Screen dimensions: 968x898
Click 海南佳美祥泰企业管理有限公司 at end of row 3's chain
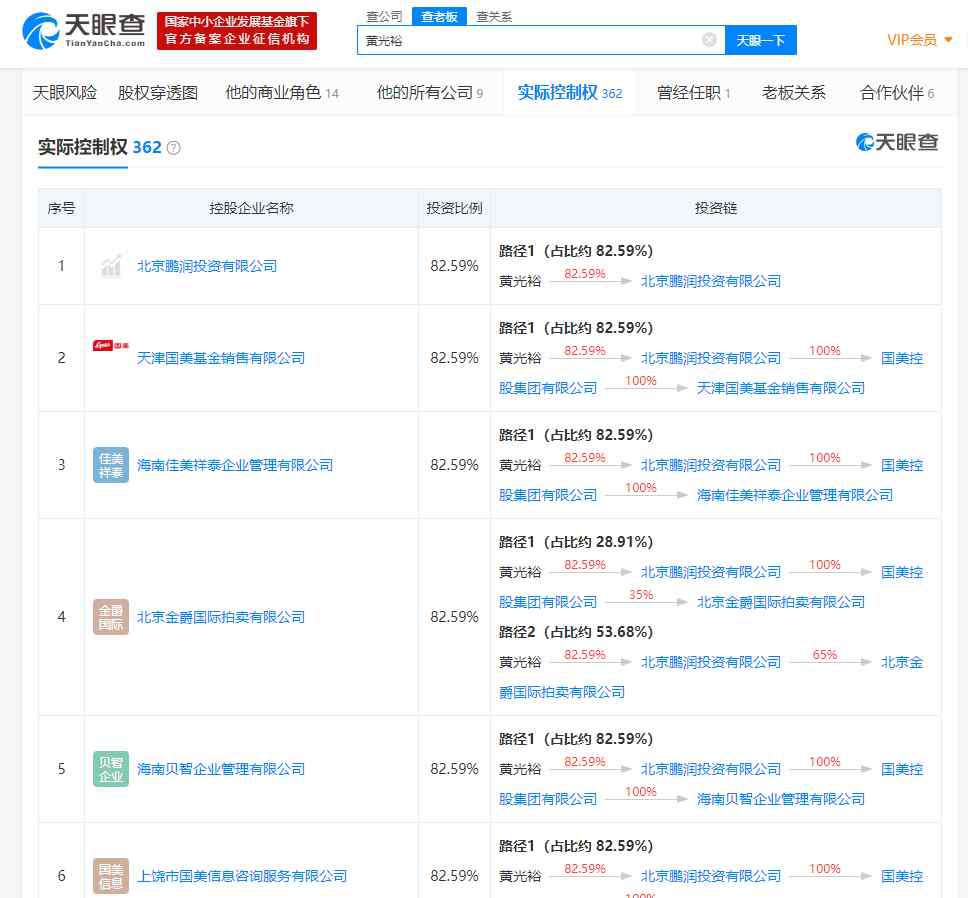click(x=795, y=495)
